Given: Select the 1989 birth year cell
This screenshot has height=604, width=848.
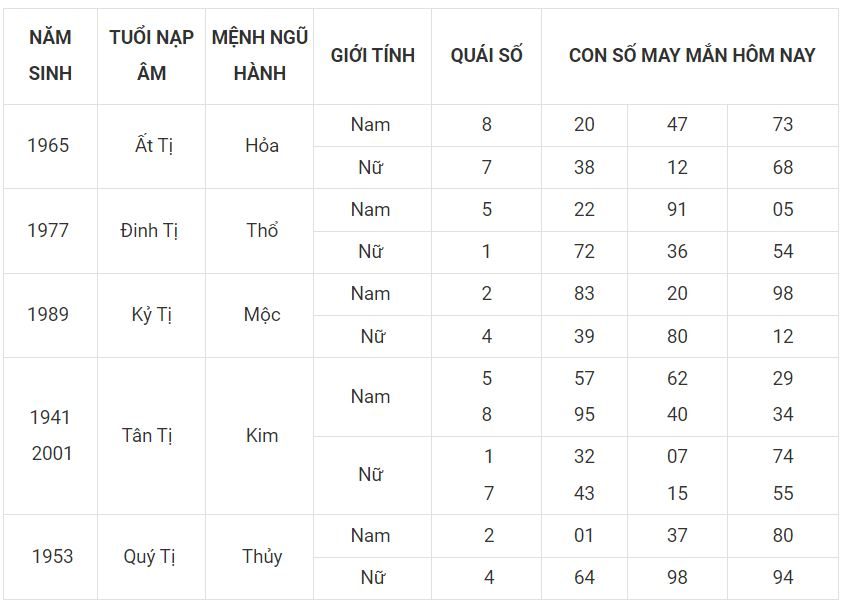Looking at the screenshot, I should [x=49, y=315].
